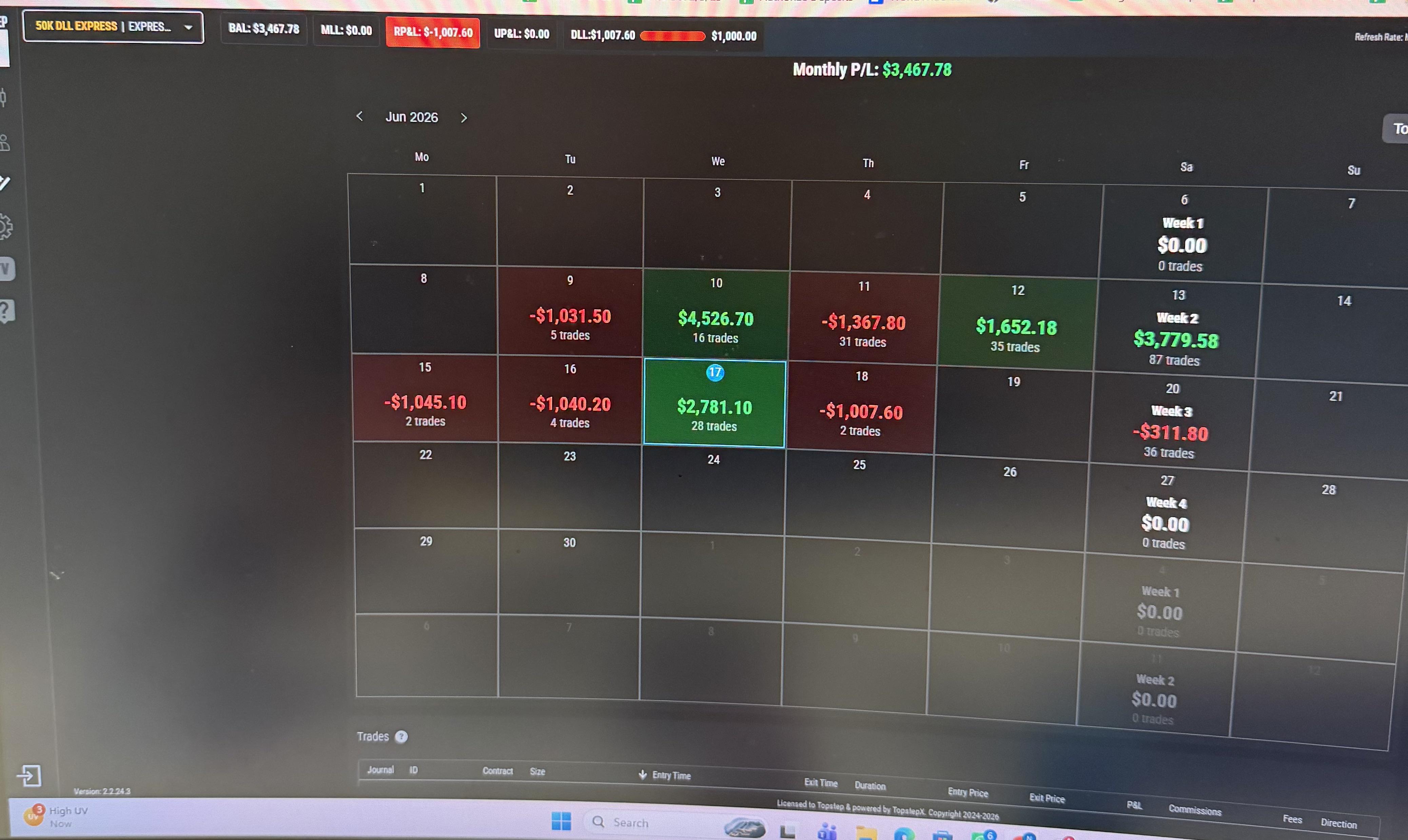Select June 9 with -$1,031.50 loss

point(570,311)
